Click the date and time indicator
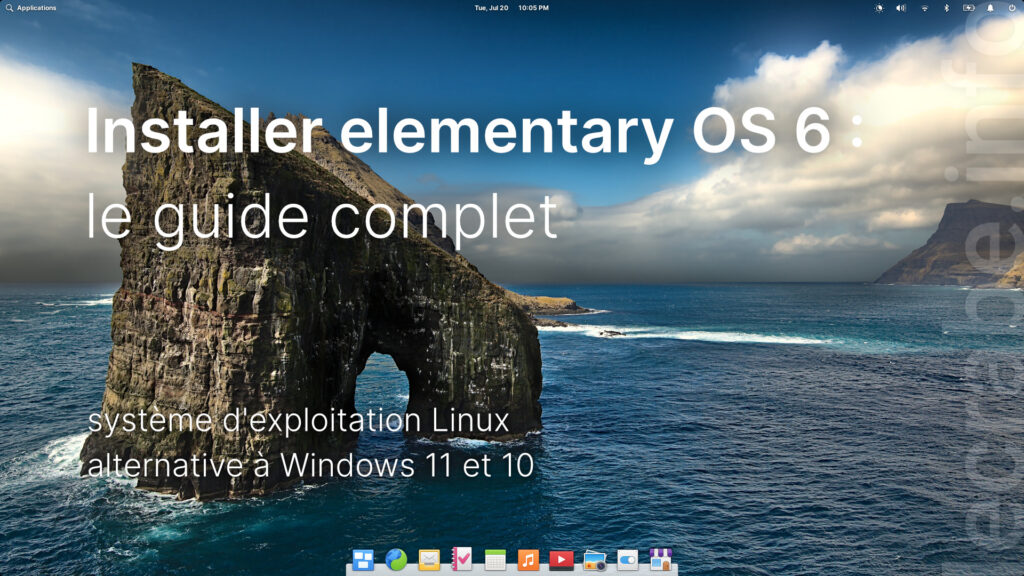 click(x=512, y=8)
